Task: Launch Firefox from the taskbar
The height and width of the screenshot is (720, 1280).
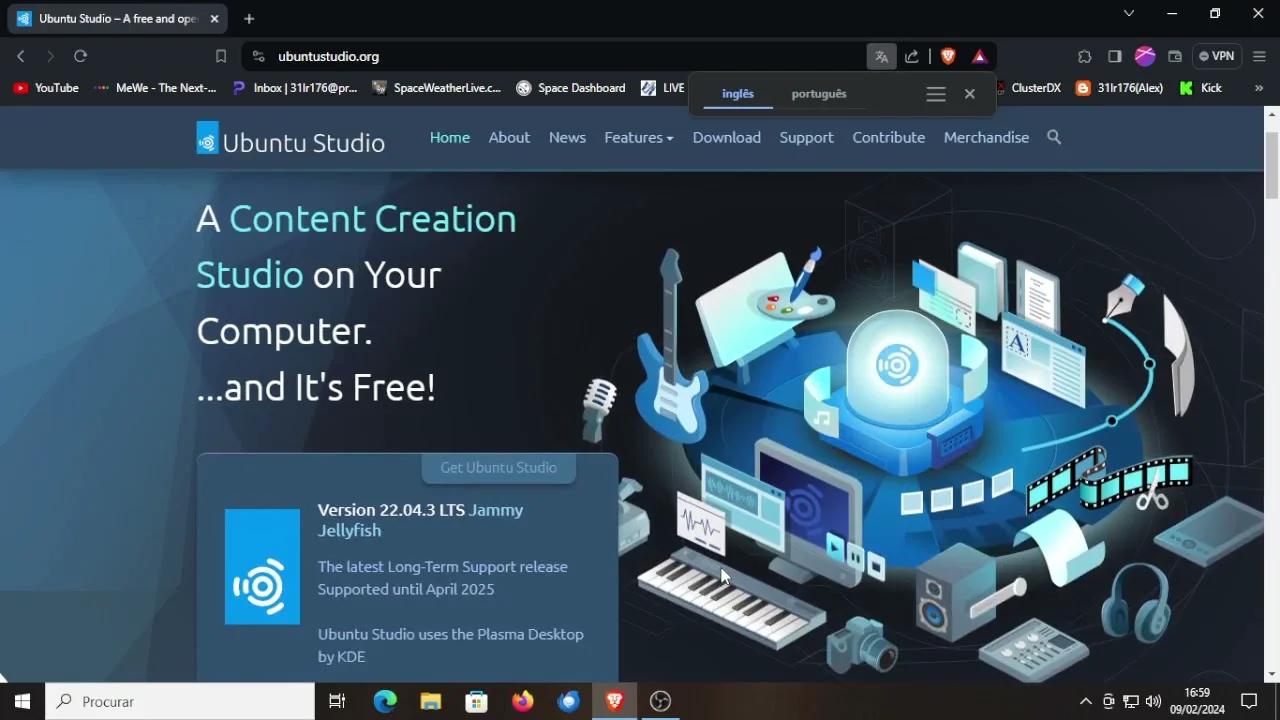Action: pos(523,701)
